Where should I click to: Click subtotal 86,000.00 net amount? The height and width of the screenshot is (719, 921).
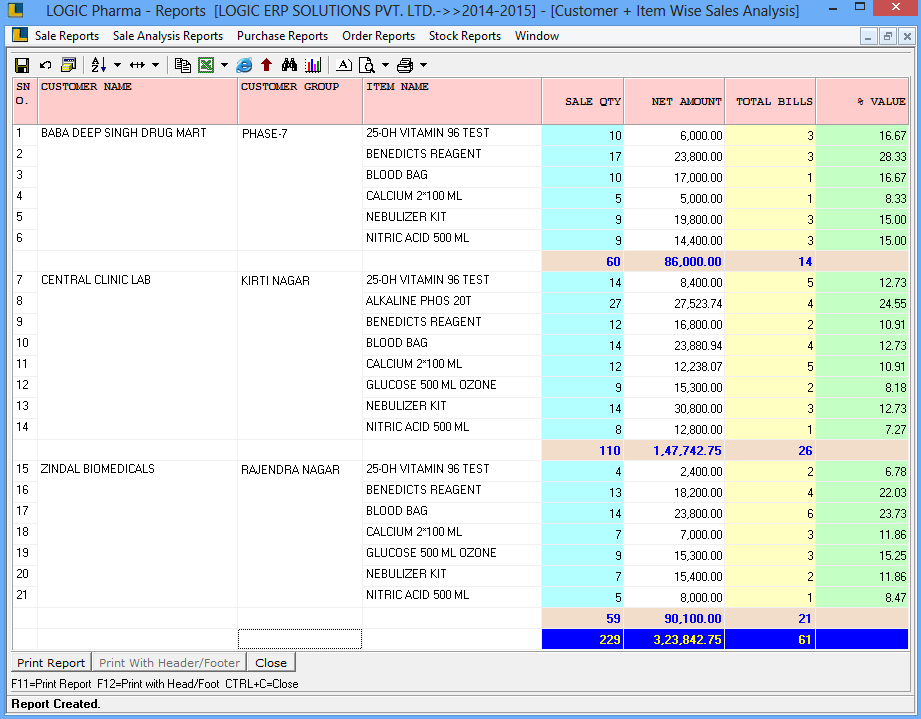click(x=674, y=261)
